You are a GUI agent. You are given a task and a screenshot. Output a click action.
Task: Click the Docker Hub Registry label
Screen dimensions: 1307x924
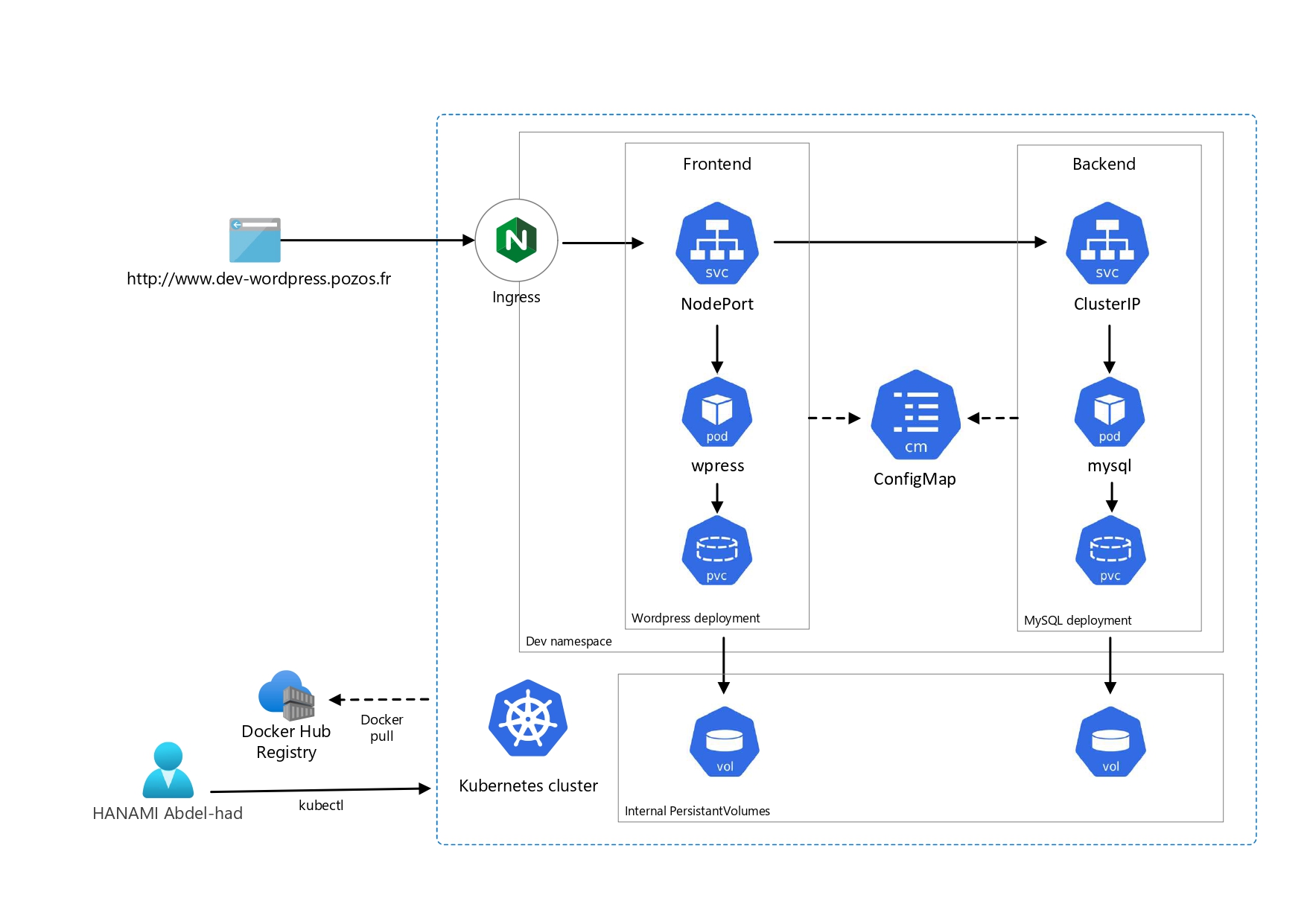click(286, 742)
